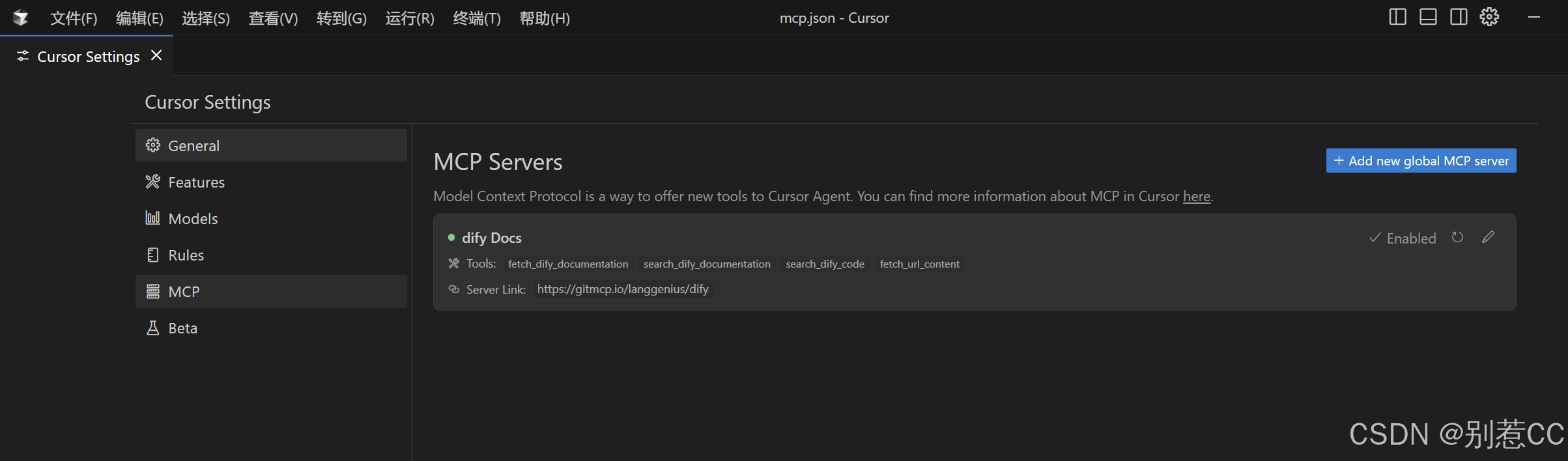Screen dimensions: 1568x461
Task: Open the 文件(F) menu
Action: (74, 18)
